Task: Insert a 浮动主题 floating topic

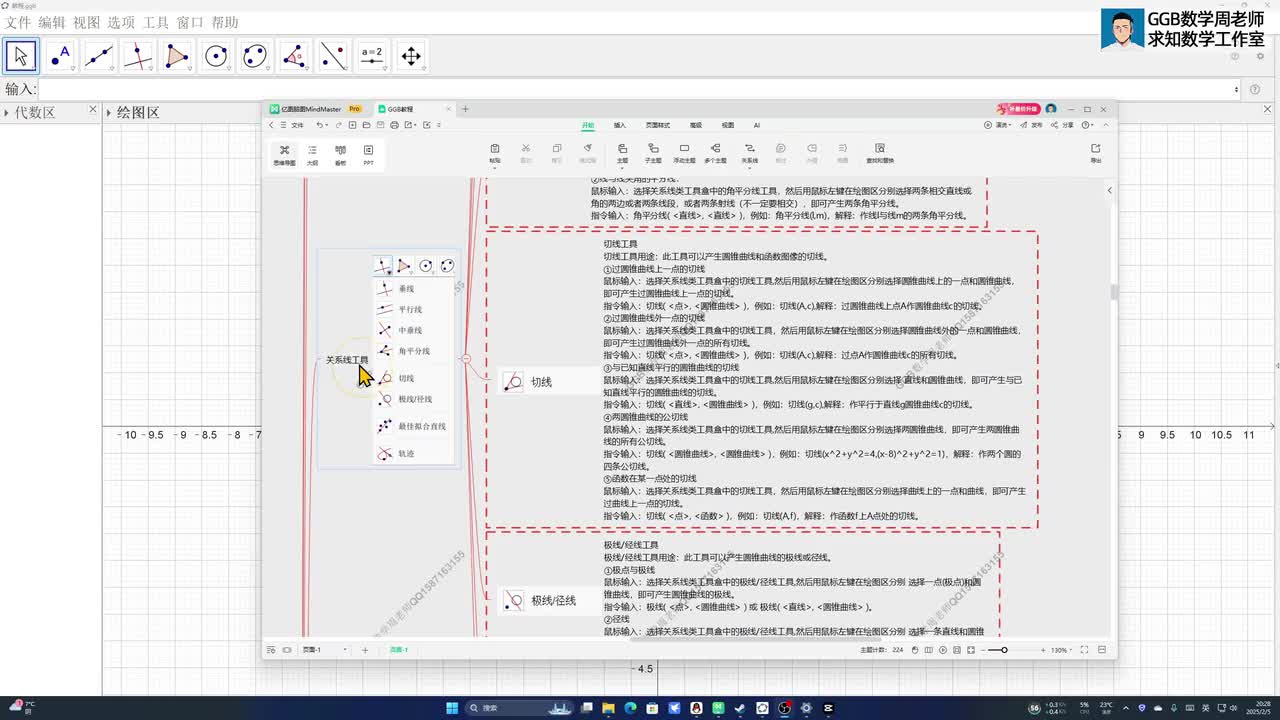Action: (684, 153)
